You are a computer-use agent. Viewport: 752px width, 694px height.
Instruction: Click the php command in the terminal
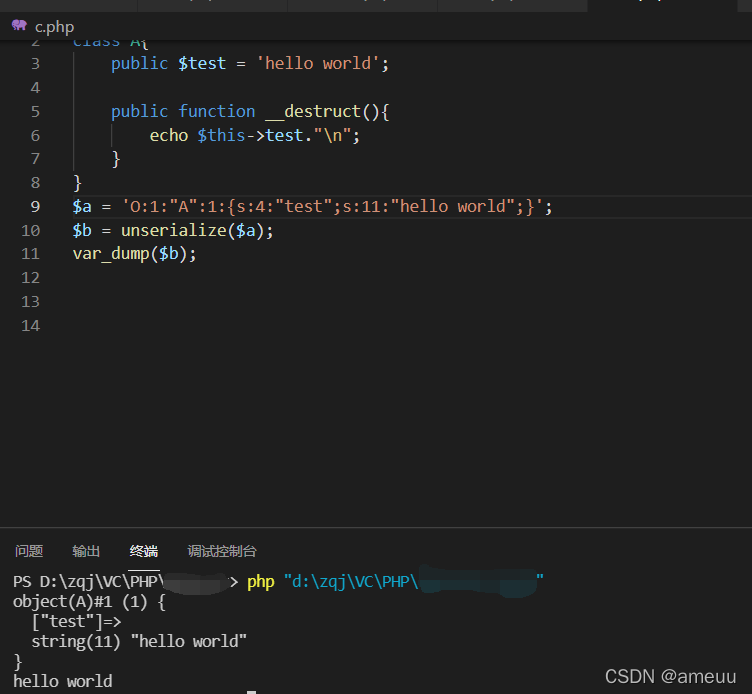coord(261,582)
